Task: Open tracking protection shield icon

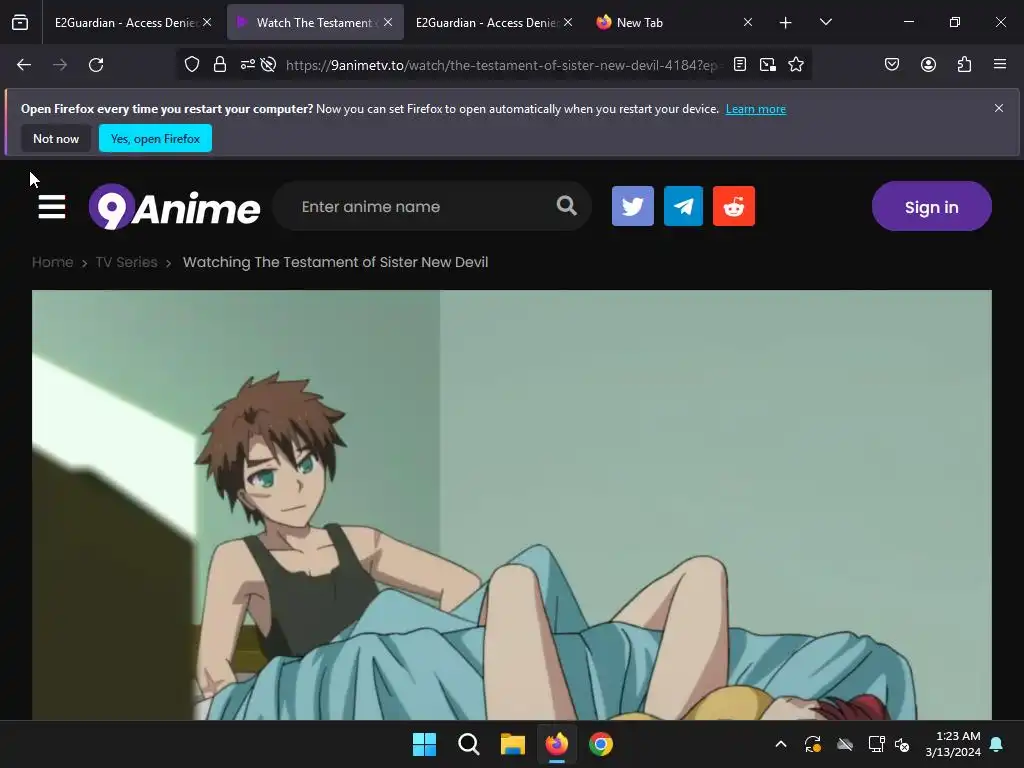Action: coord(191,65)
